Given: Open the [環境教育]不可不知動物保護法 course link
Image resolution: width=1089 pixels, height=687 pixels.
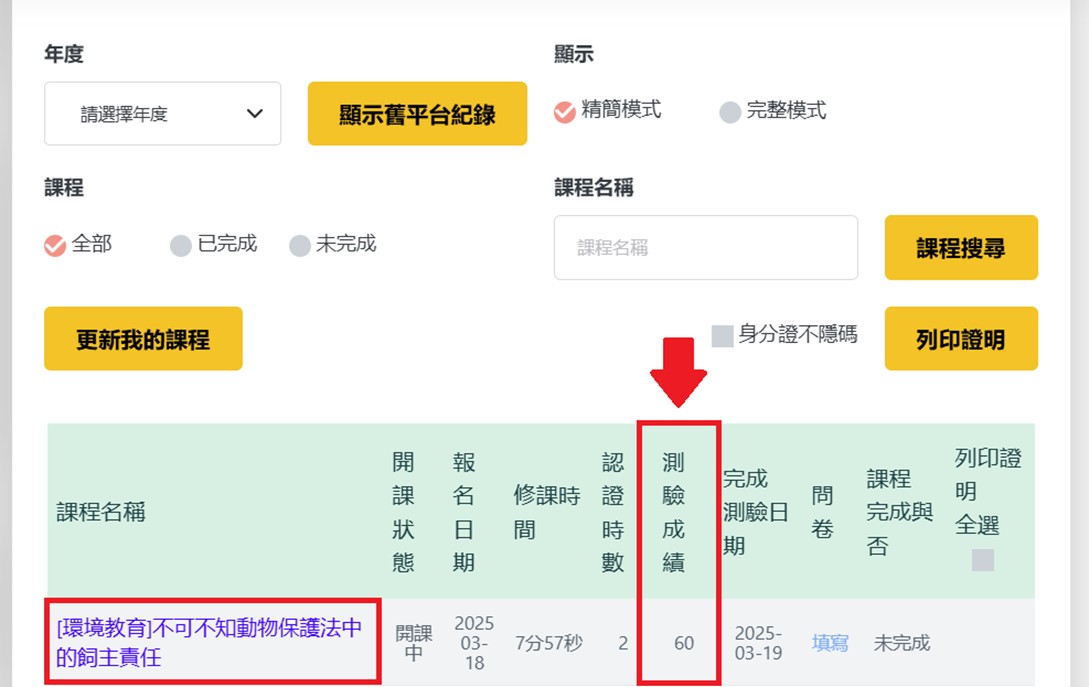Looking at the screenshot, I should [x=210, y=642].
